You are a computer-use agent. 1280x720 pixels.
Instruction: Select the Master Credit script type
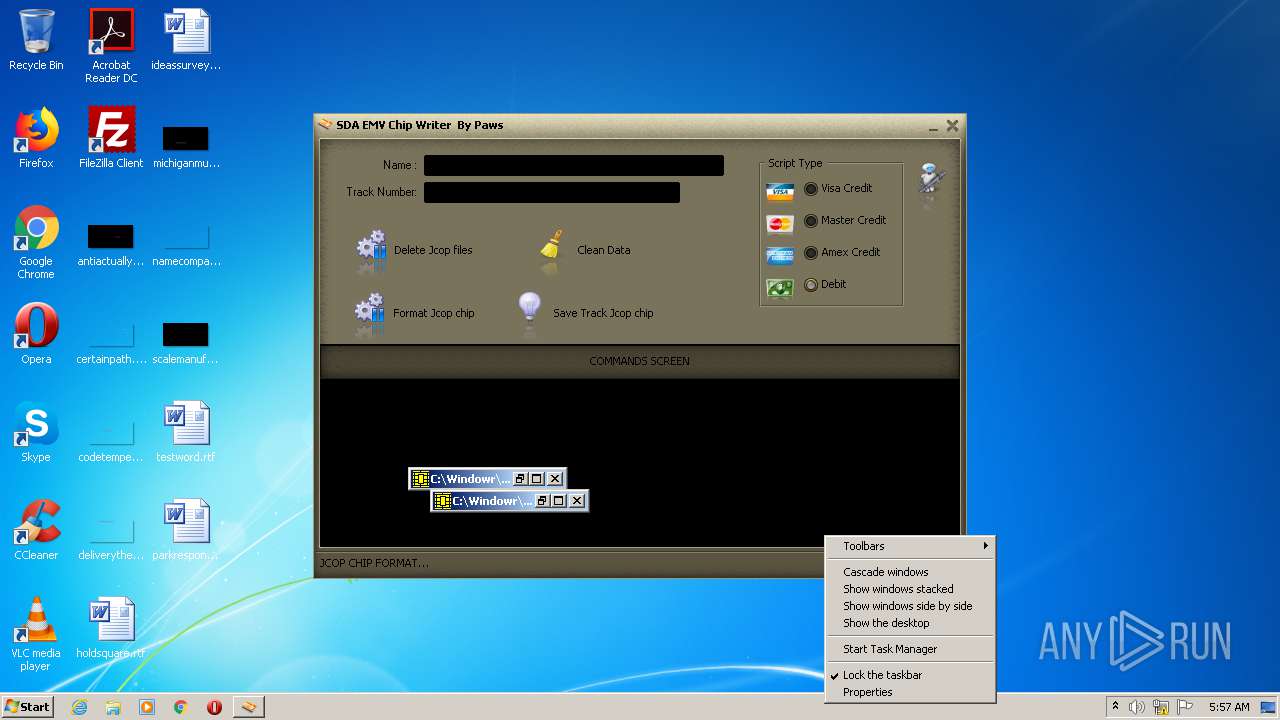click(x=811, y=221)
